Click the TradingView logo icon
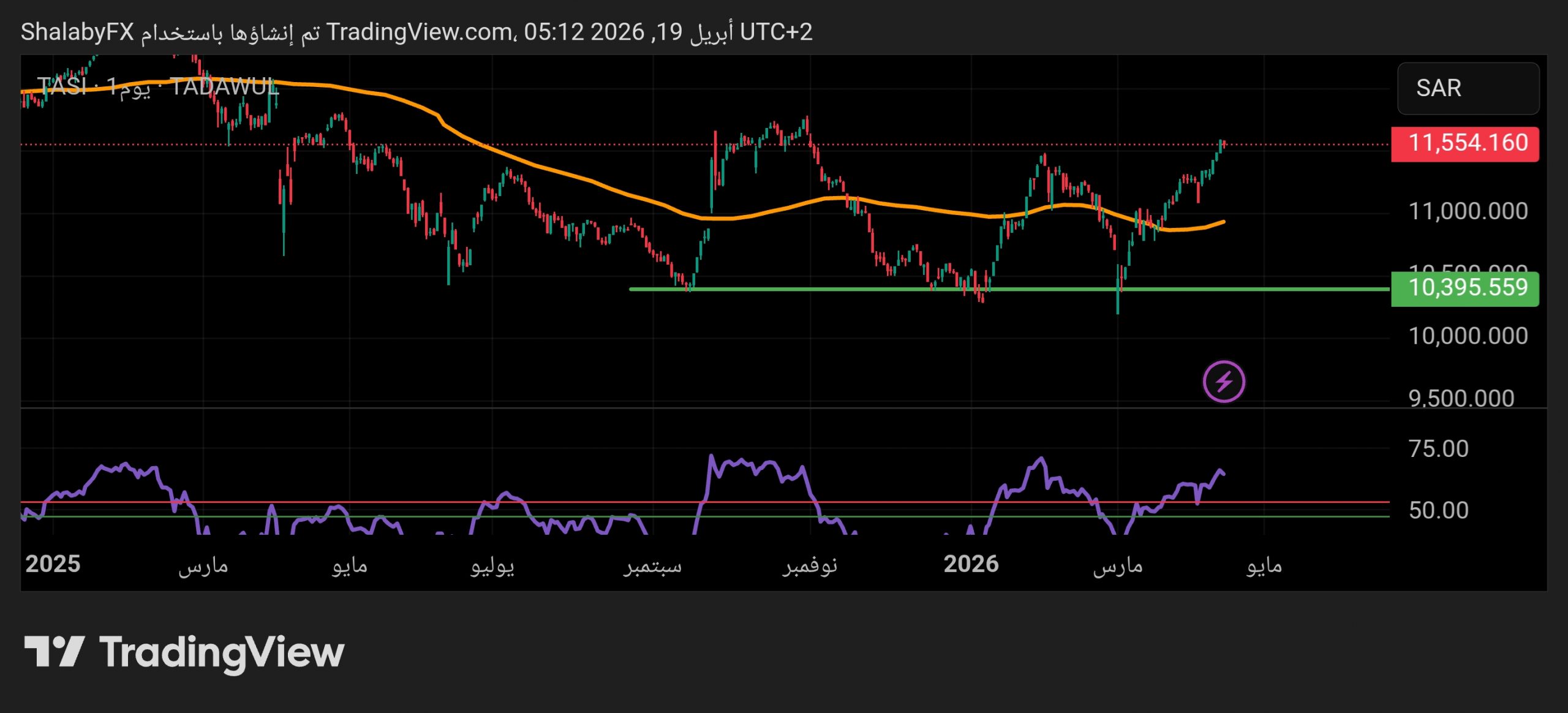 (x=54, y=651)
